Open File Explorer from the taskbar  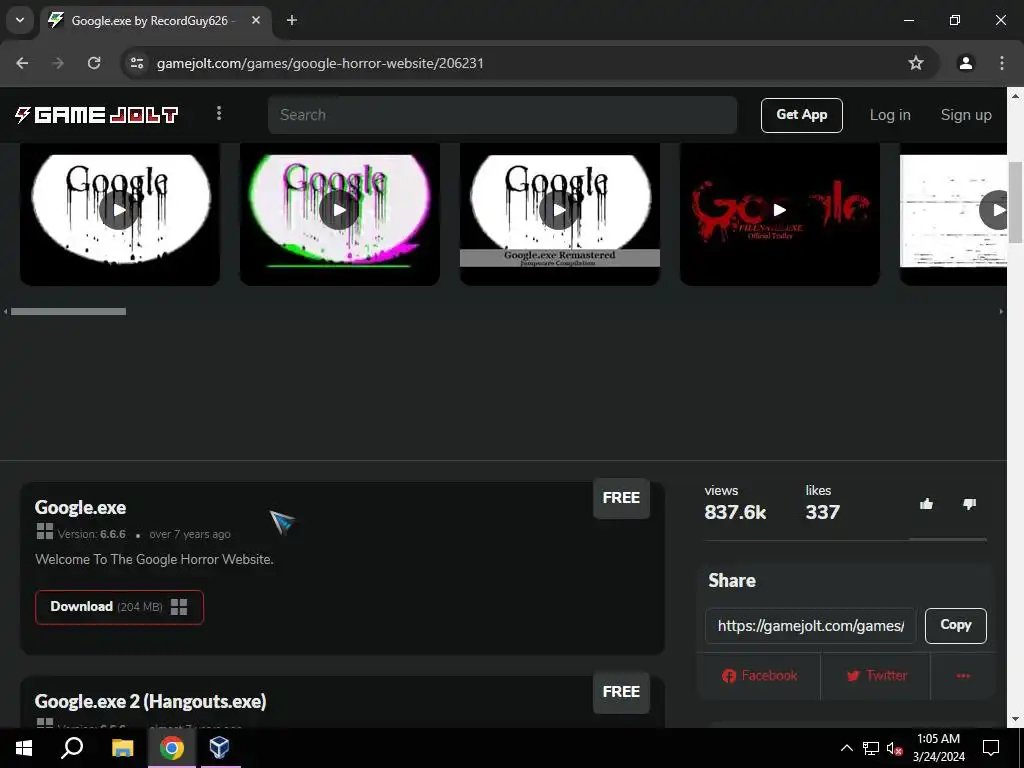point(122,748)
